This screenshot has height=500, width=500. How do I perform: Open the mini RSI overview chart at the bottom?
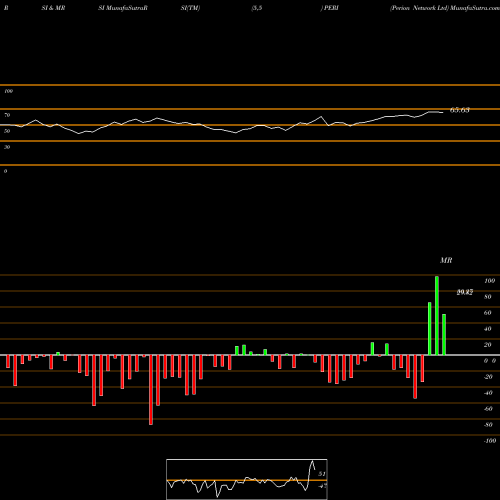pos(247,479)
